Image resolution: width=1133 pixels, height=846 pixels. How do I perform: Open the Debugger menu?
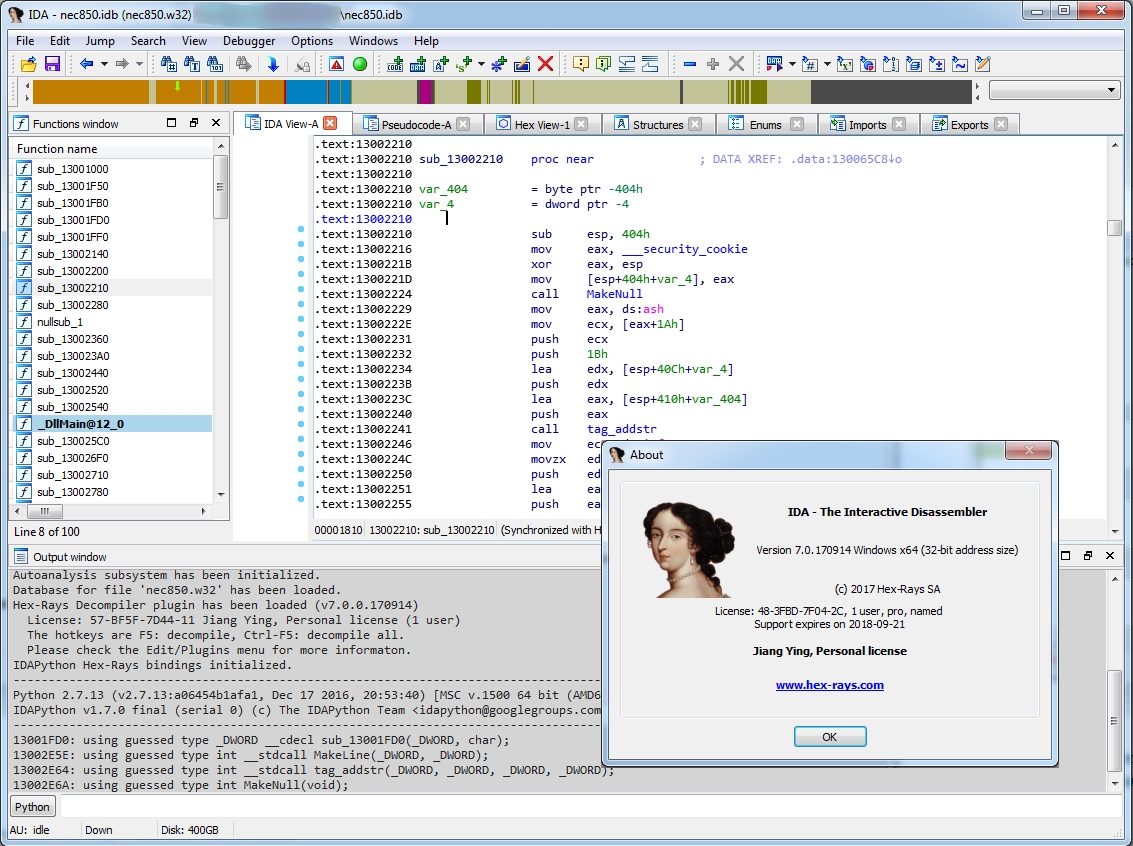249,40
